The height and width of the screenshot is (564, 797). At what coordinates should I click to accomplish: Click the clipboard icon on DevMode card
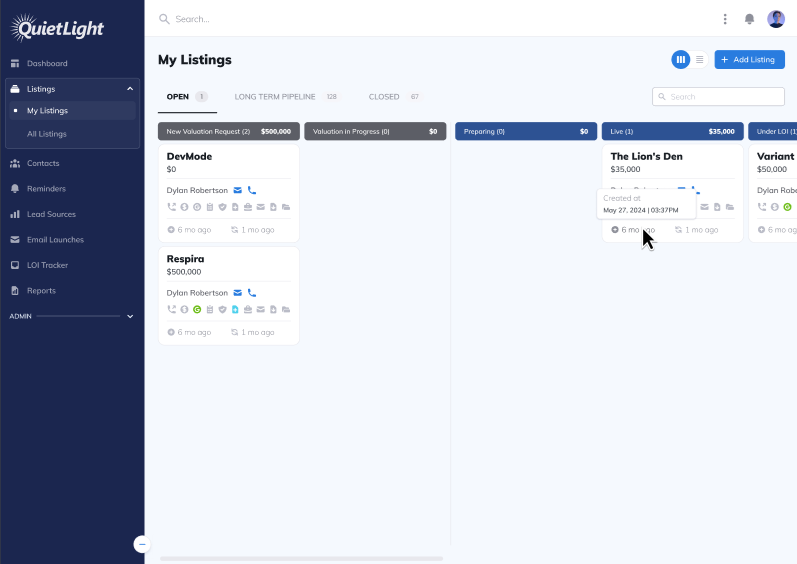[209, 207]
